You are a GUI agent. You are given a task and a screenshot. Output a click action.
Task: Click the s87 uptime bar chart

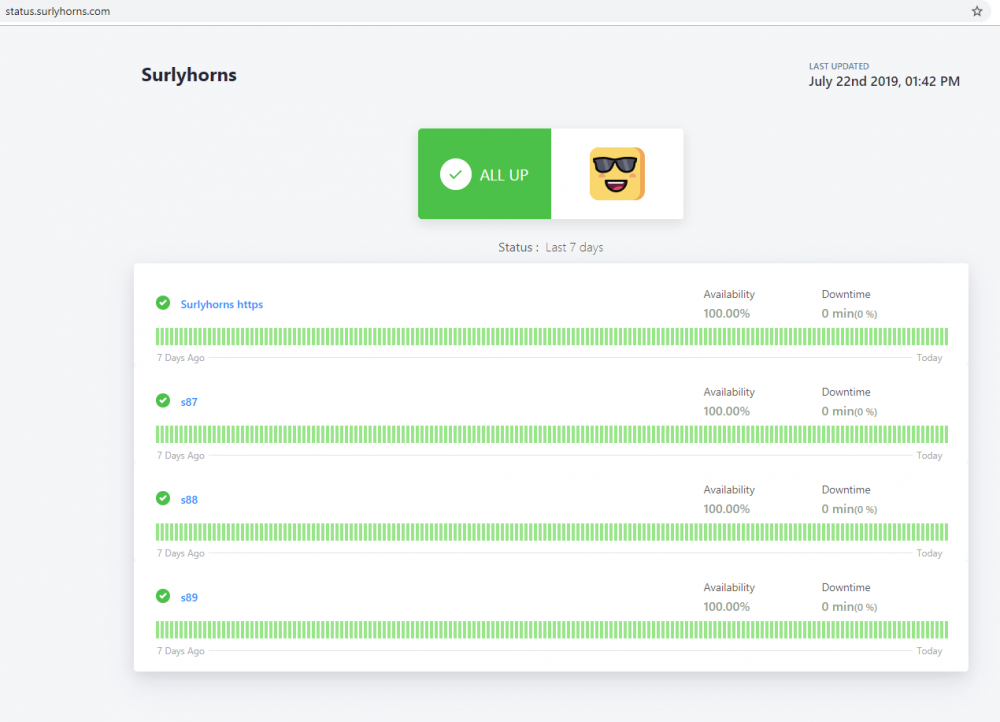click(x=551, y=434)
